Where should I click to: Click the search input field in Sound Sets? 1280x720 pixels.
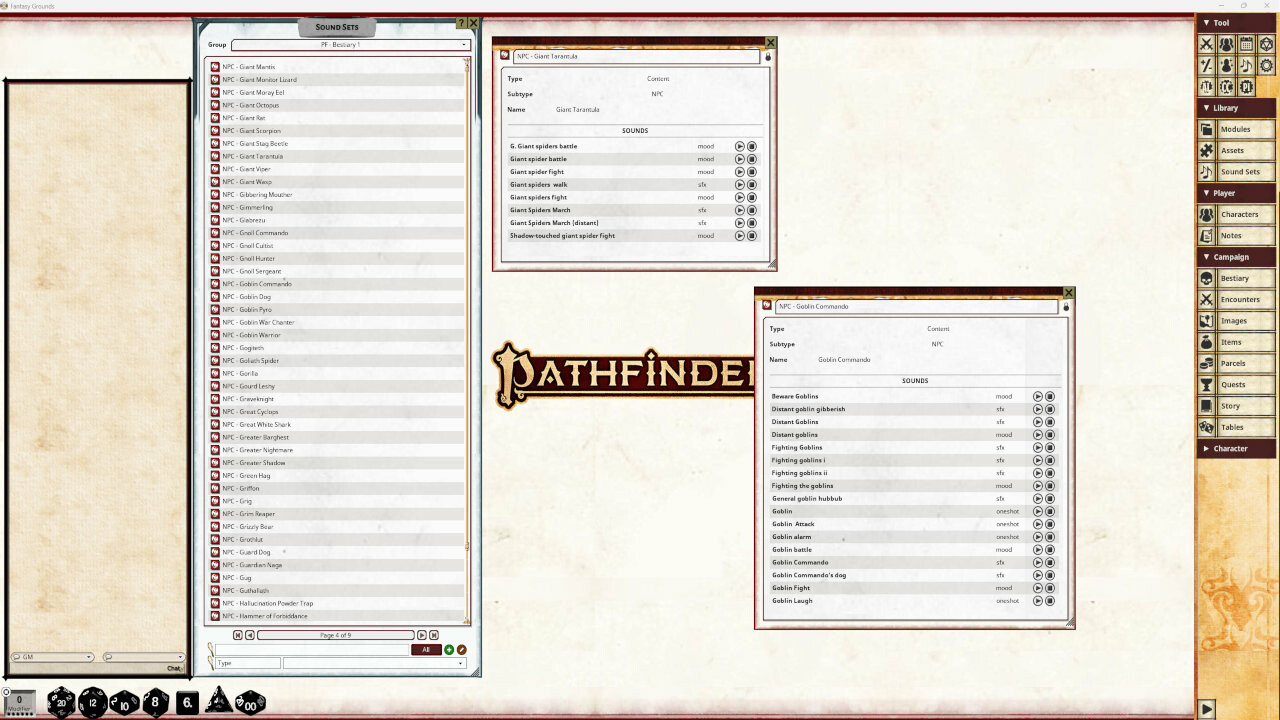[310, 649]
